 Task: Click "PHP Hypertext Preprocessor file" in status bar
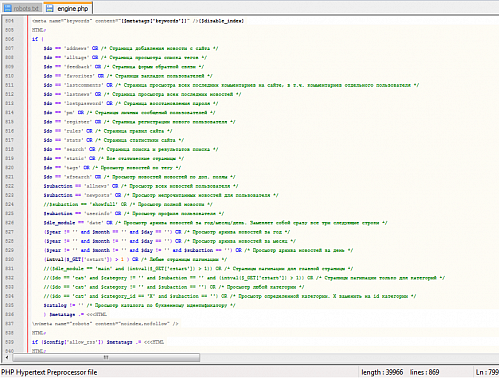(49, 372)
